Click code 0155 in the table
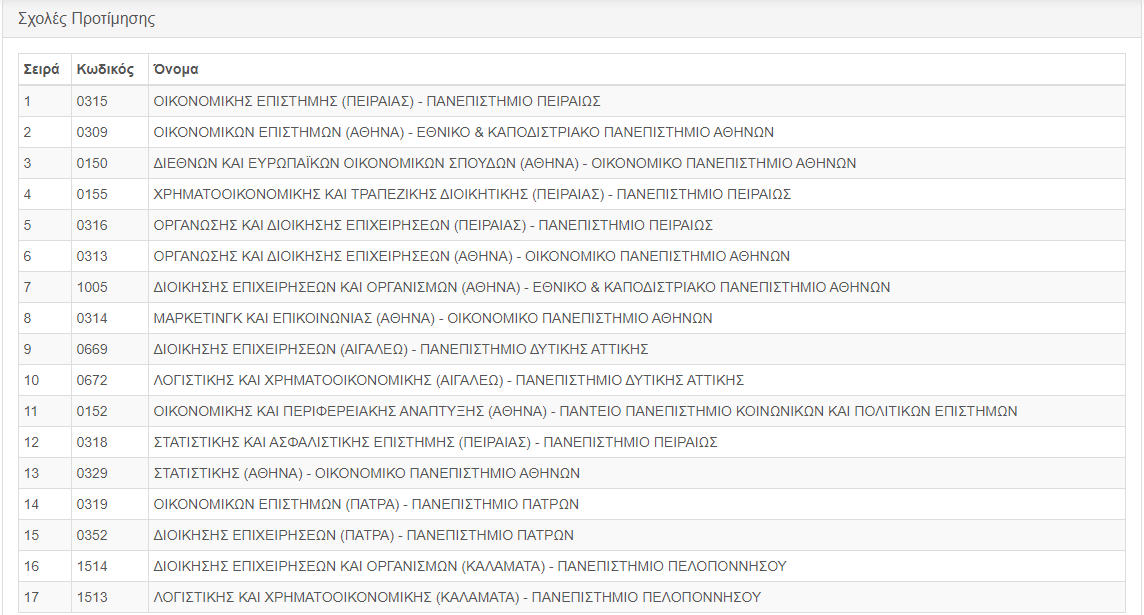1144x615 pixels. tap(92, 194)
